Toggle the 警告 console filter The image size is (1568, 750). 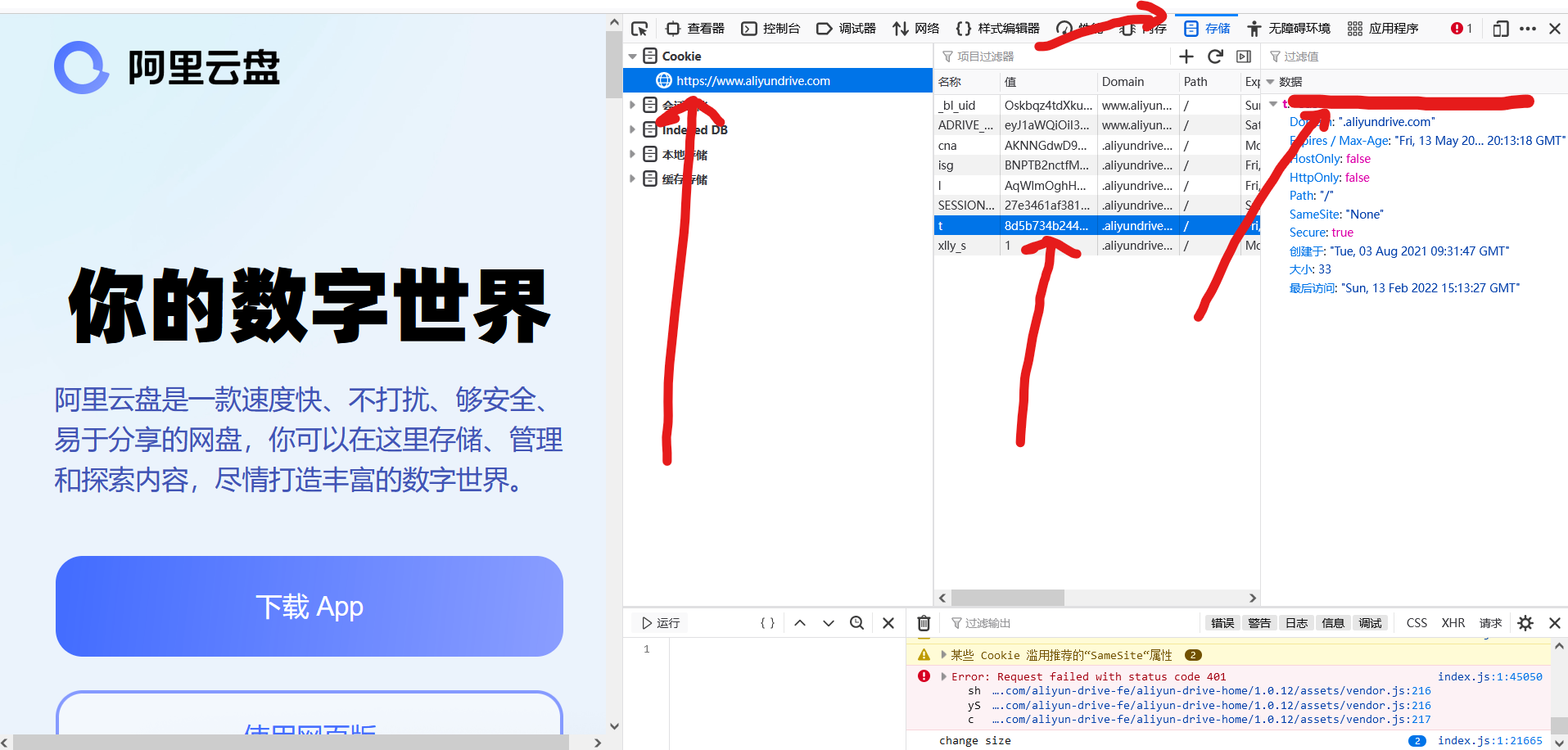1259,623
